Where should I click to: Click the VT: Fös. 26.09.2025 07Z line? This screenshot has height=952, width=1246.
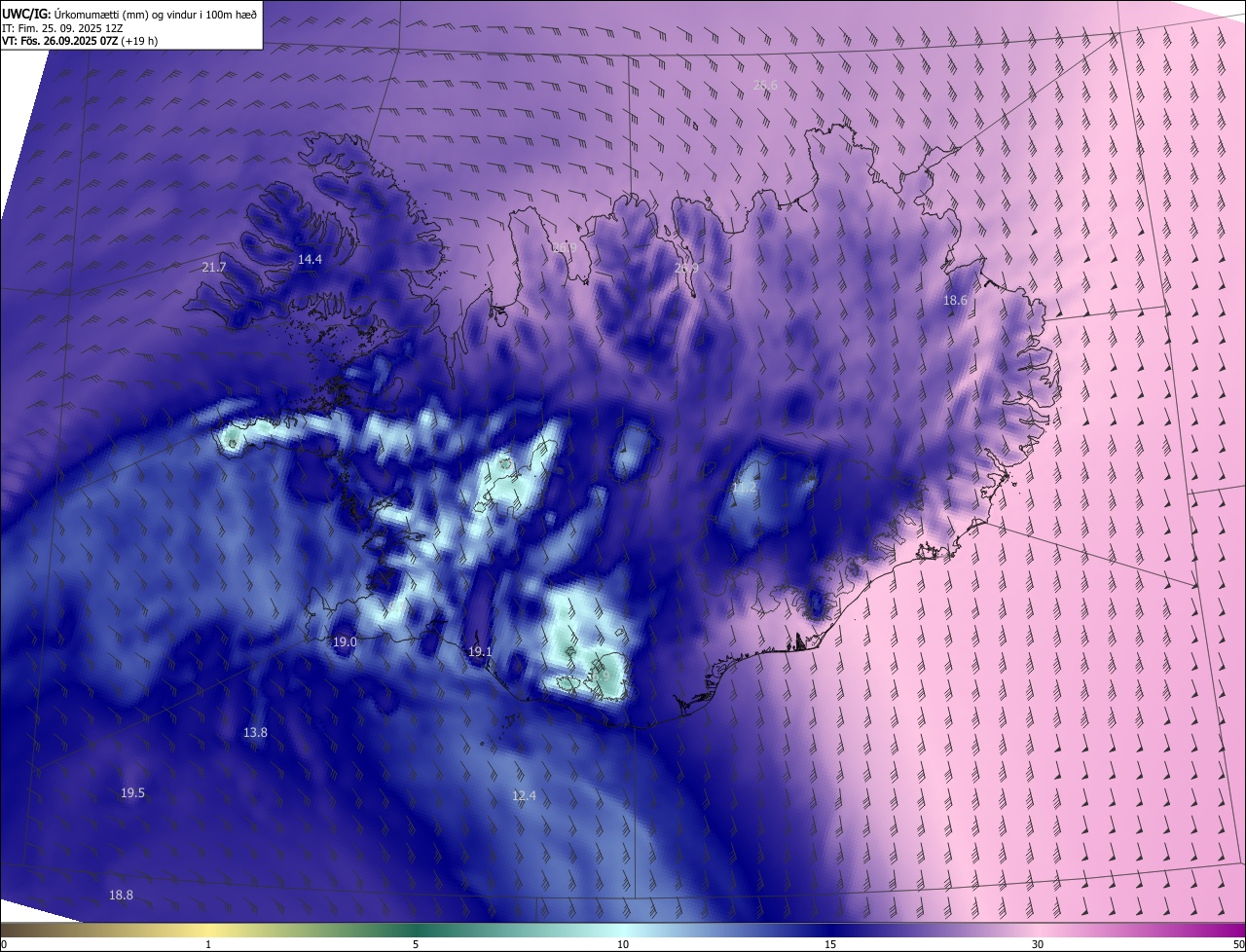80,41
